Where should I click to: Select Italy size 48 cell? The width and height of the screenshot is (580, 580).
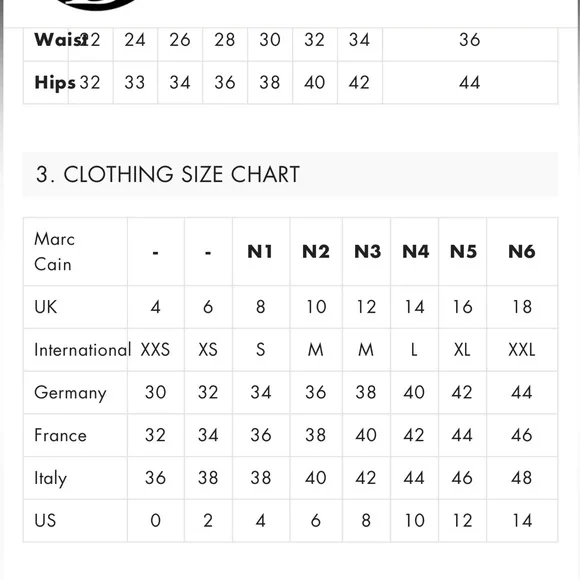[x=522, y=478]
